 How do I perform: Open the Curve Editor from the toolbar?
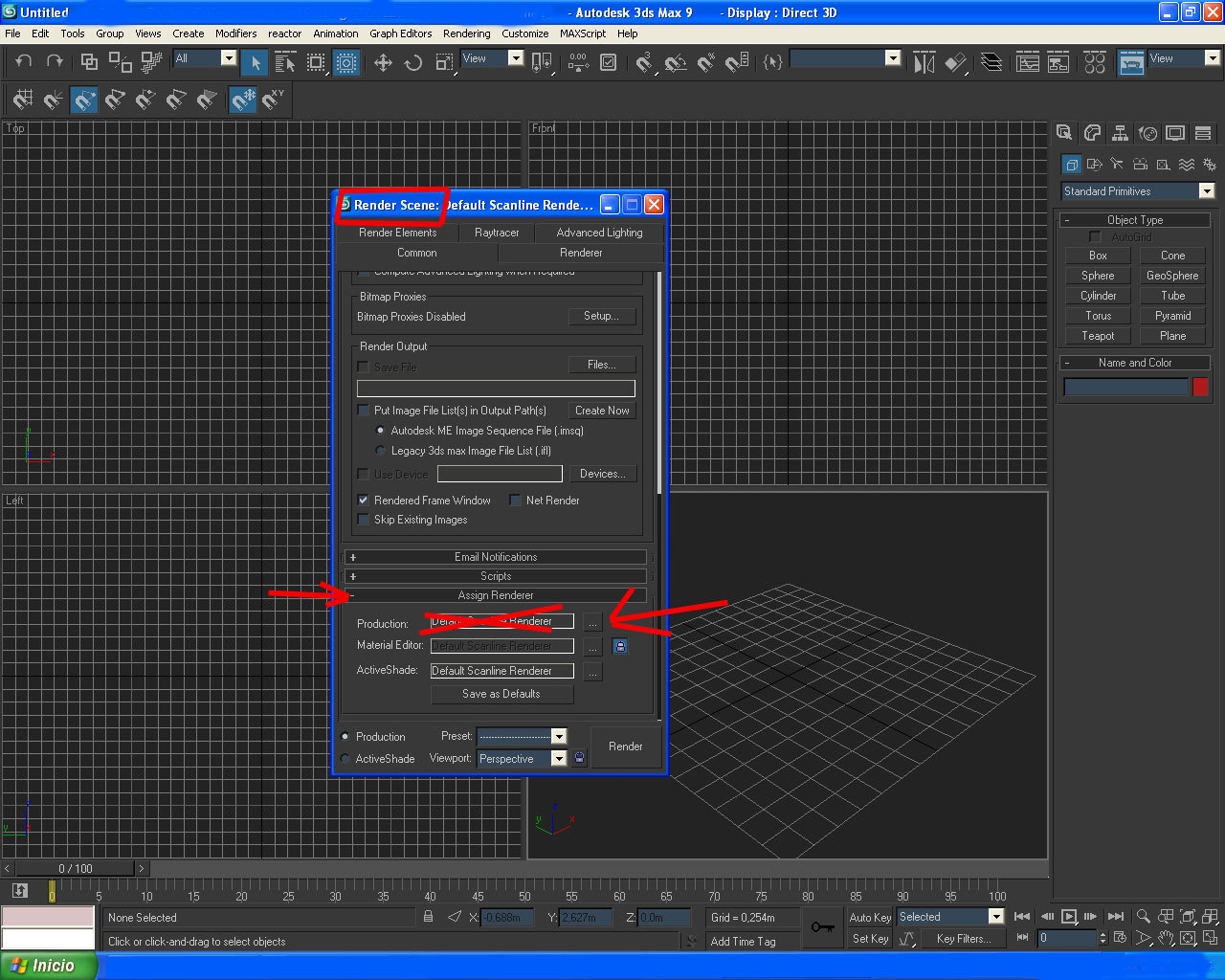pos(1028,62)
